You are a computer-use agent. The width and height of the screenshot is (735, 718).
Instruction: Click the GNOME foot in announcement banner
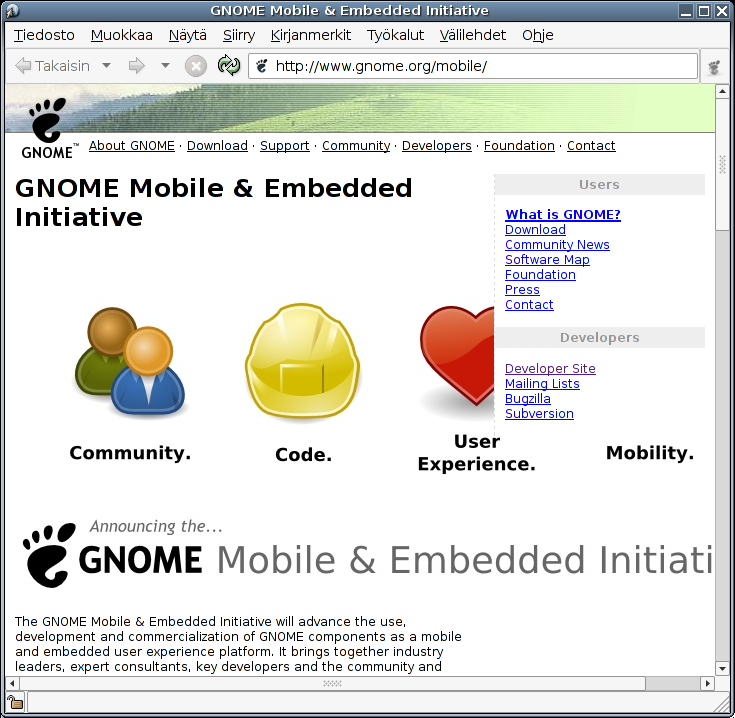pos(49,555)
